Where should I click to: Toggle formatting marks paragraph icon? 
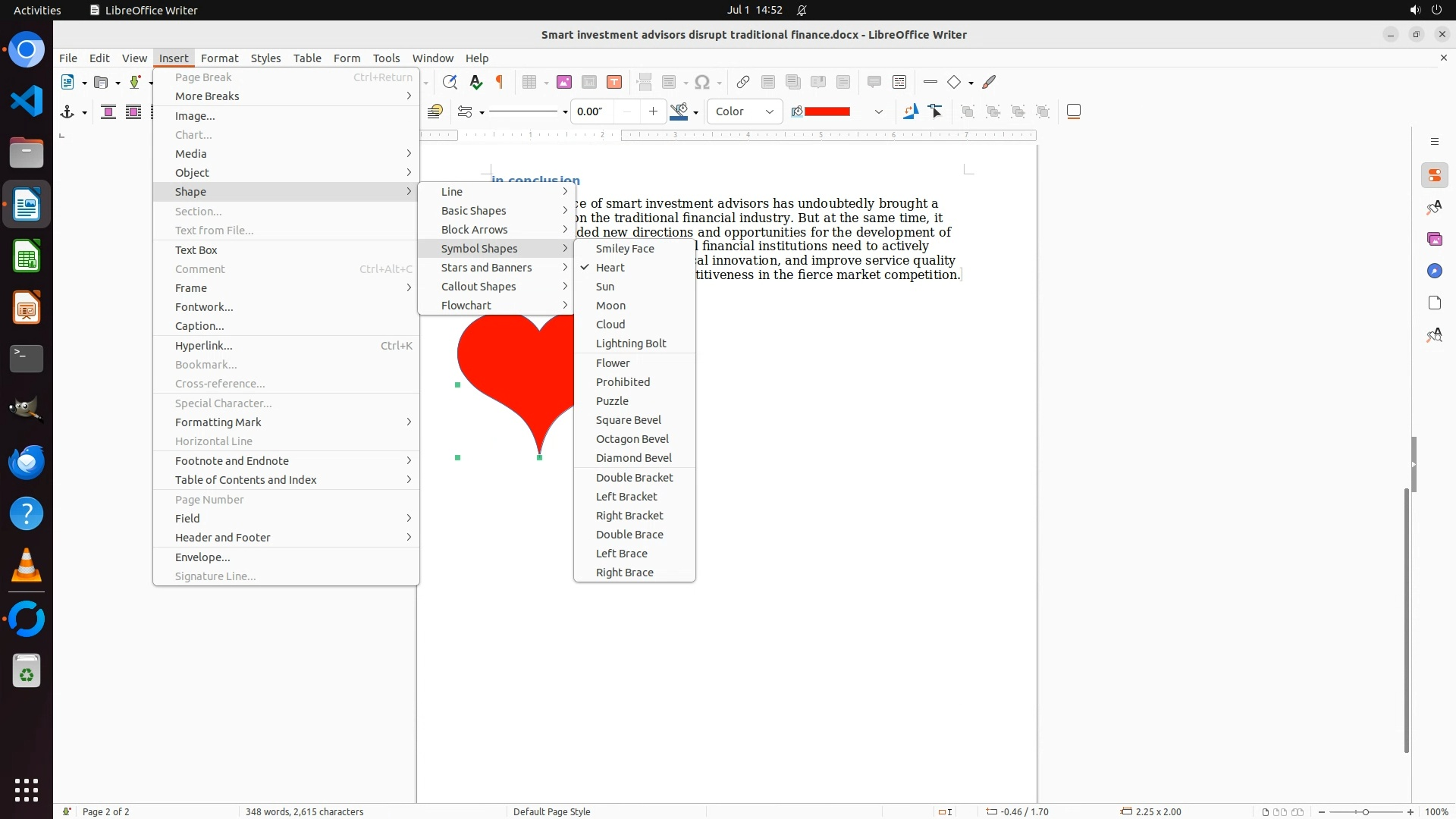(x=500, y=82)
